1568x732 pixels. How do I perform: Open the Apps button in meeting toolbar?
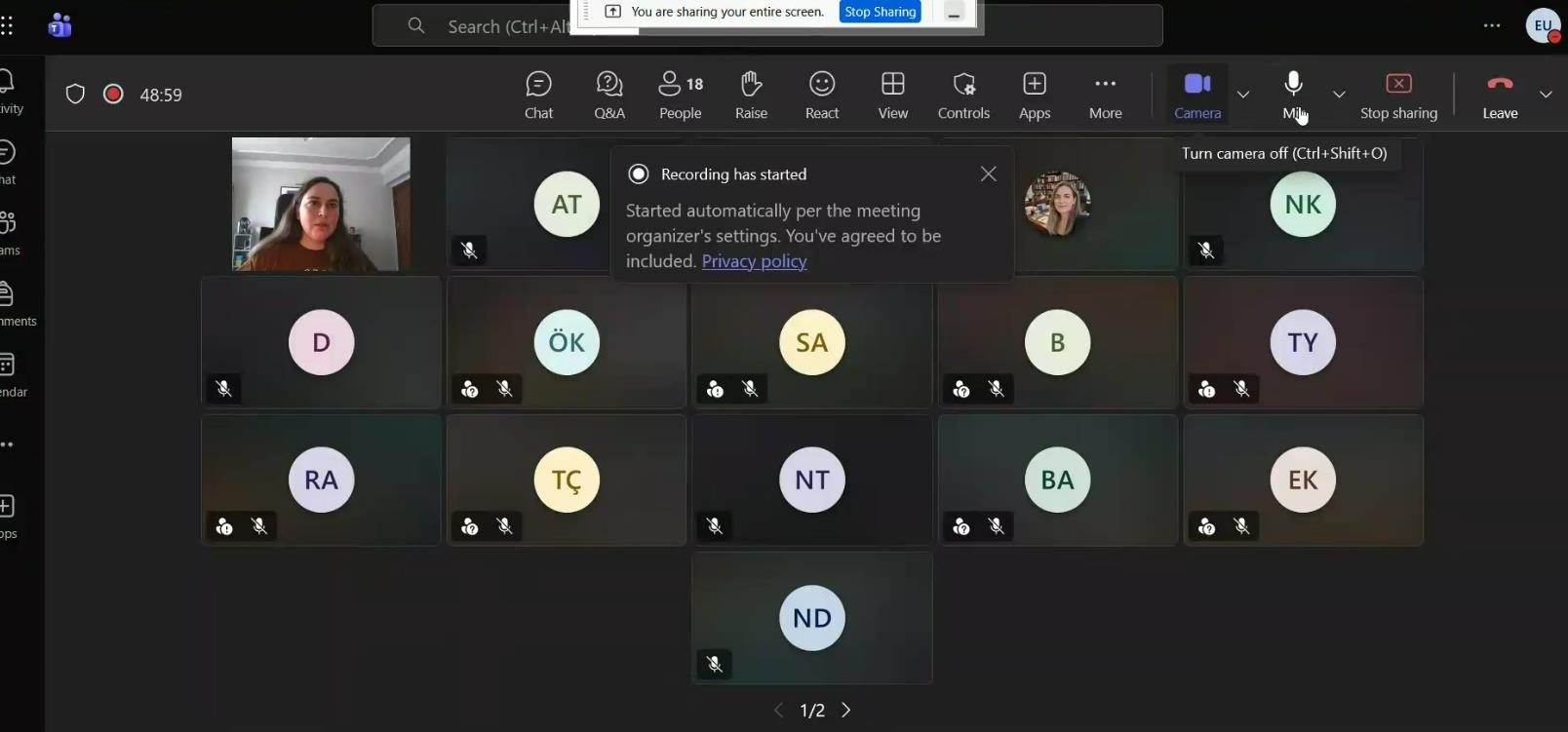tap(1035, 96)
